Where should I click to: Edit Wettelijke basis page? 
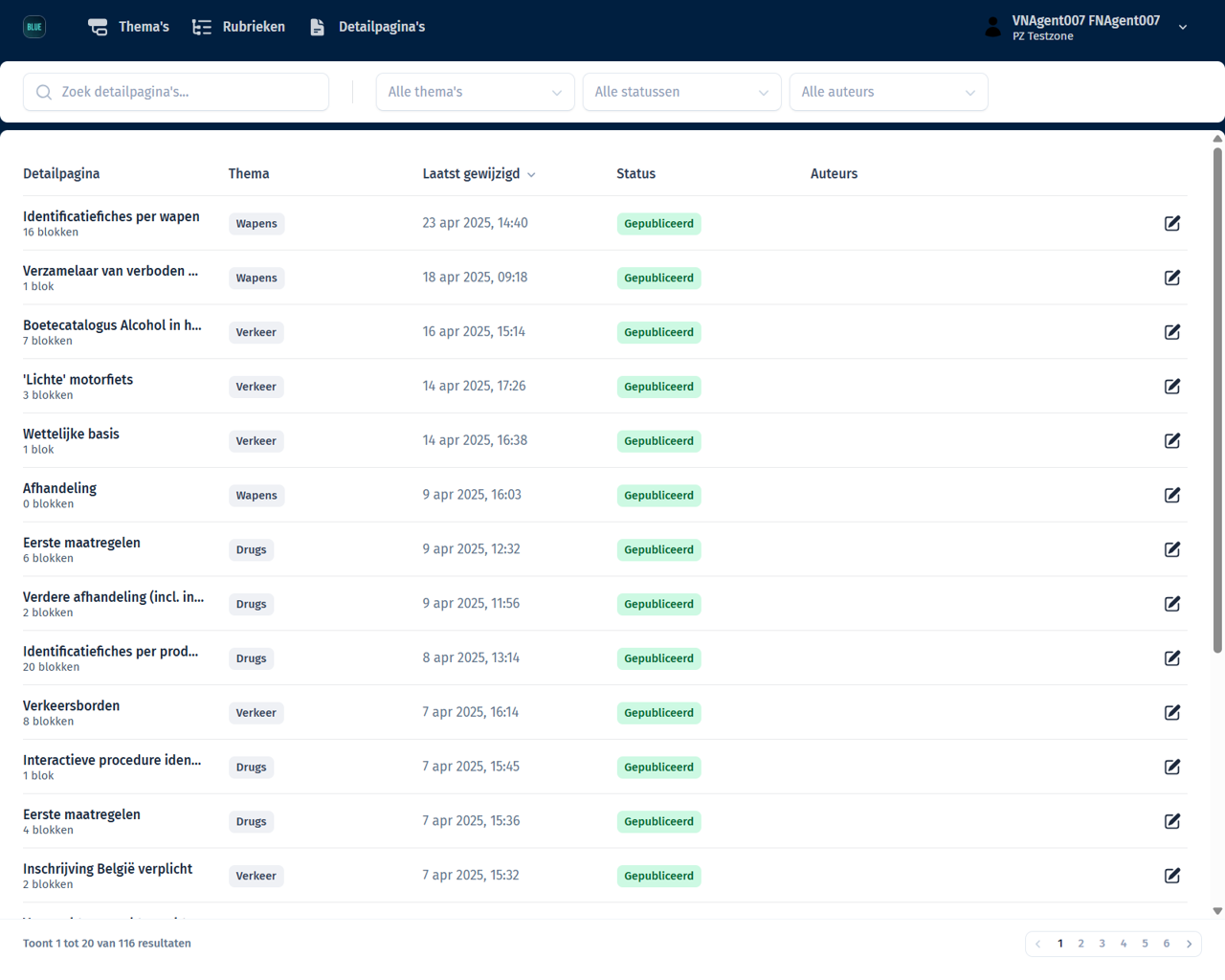(x=1172, y=440)
